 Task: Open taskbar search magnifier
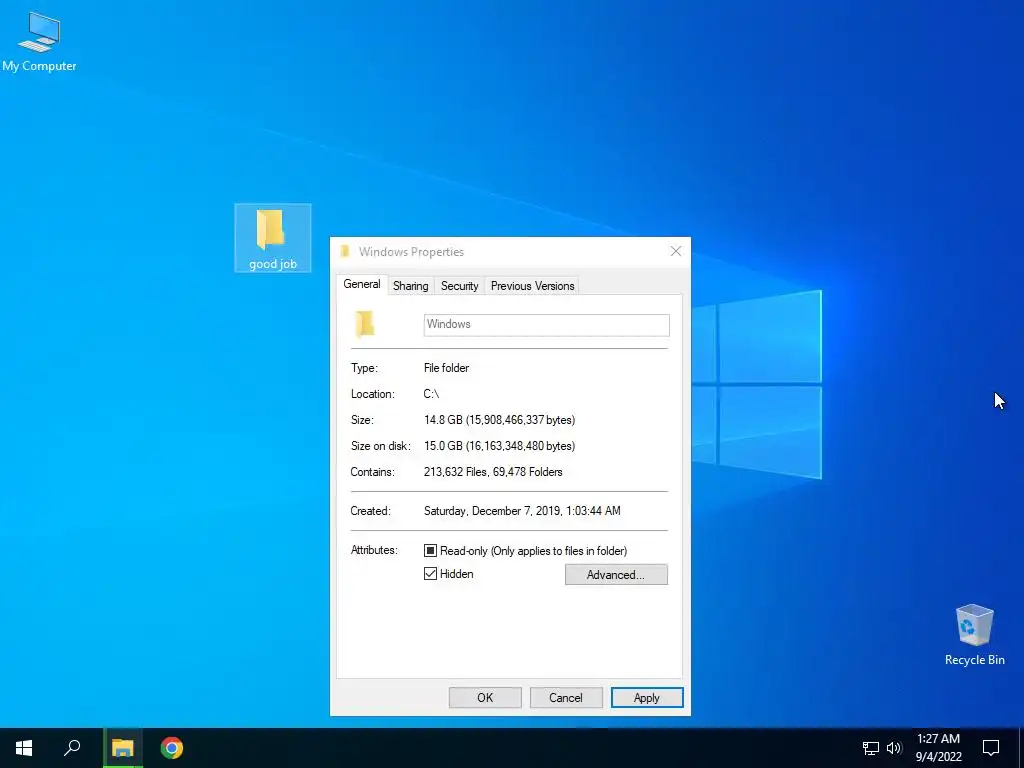(72, 748)
